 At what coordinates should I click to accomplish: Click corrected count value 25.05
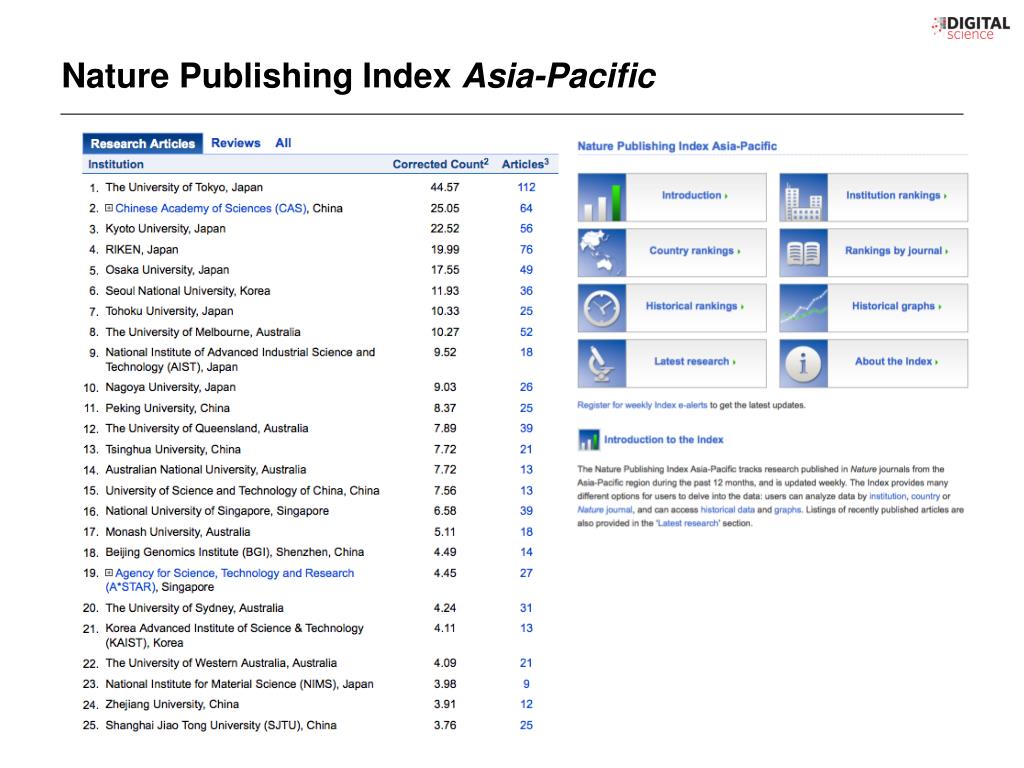(x=445, y=208)
